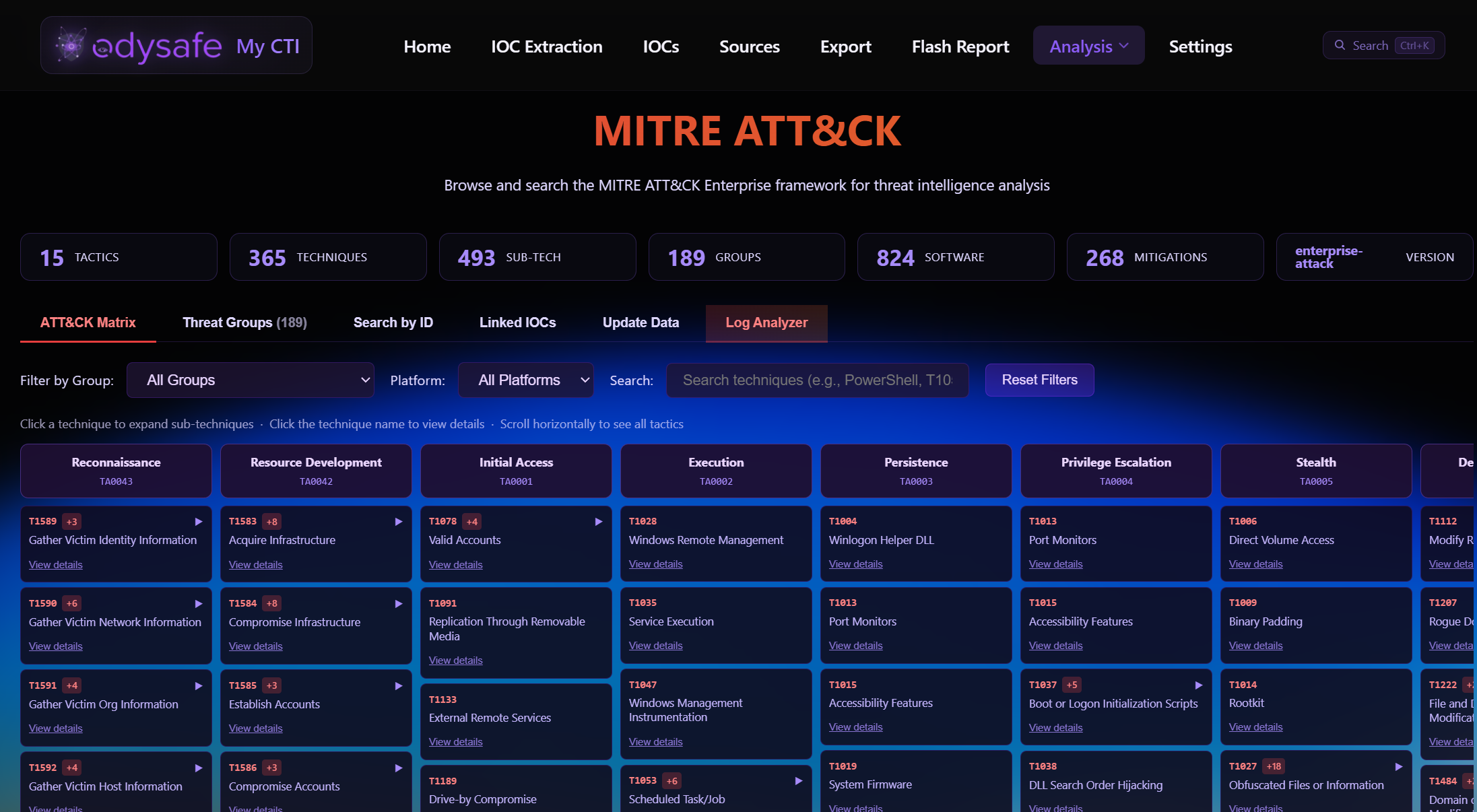The width and height of the screenshot is (1477, 812).
Task: Open the Update Data tab
Action: tap(641, 323)
